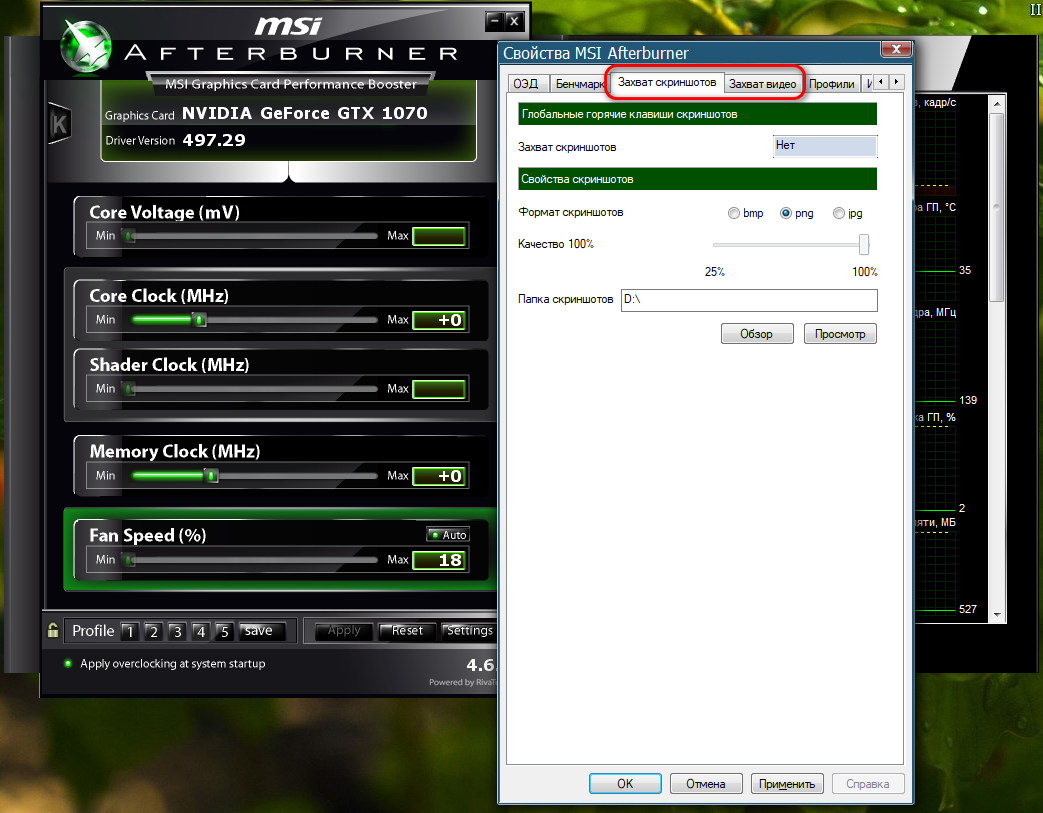Screen dimensions: 1043x813
Task: Click the Driver Version 497.29 text
Action: tap(176, 140)
